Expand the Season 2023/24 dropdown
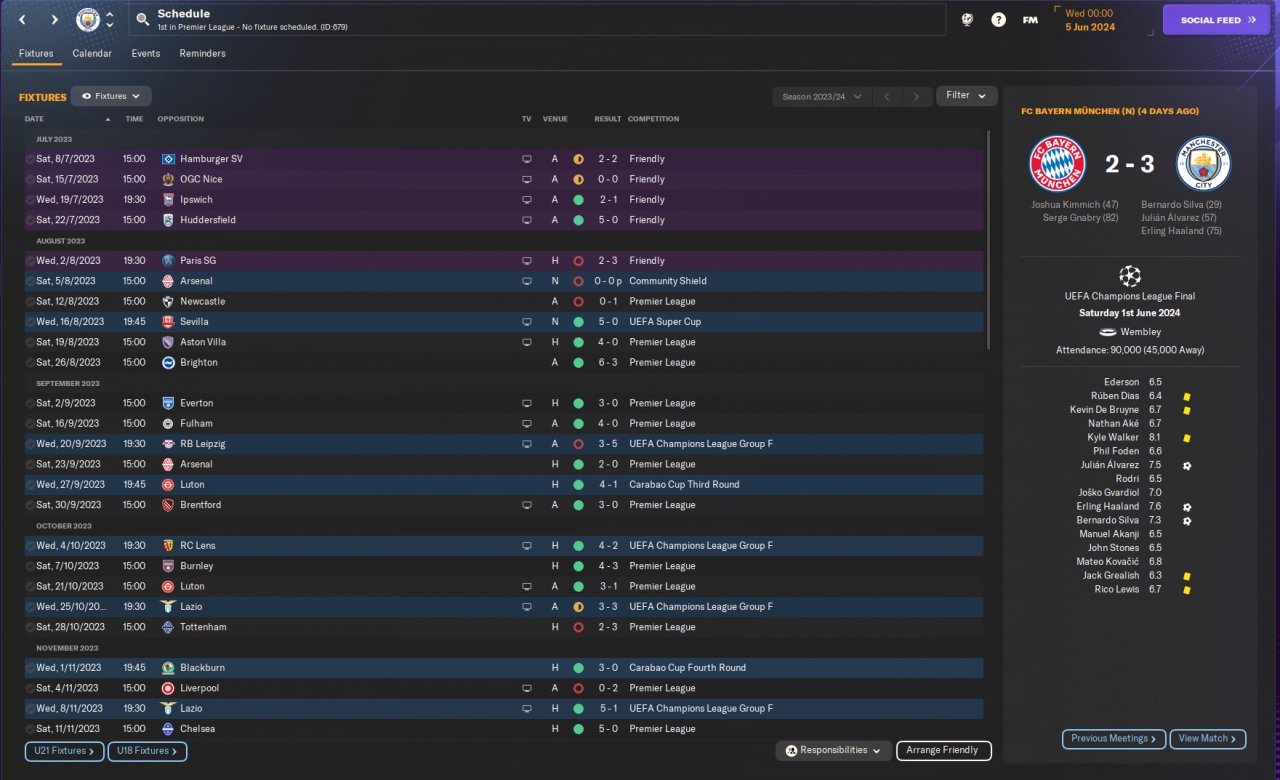 tap(821, 97)
